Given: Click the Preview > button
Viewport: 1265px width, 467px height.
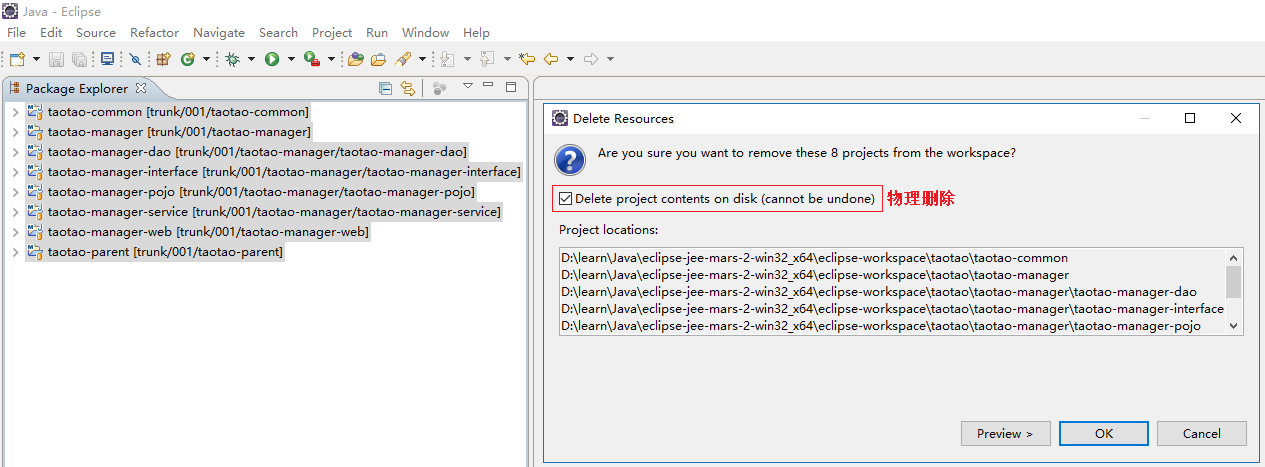Looking at the screenshot, I should coord(1005,433).
